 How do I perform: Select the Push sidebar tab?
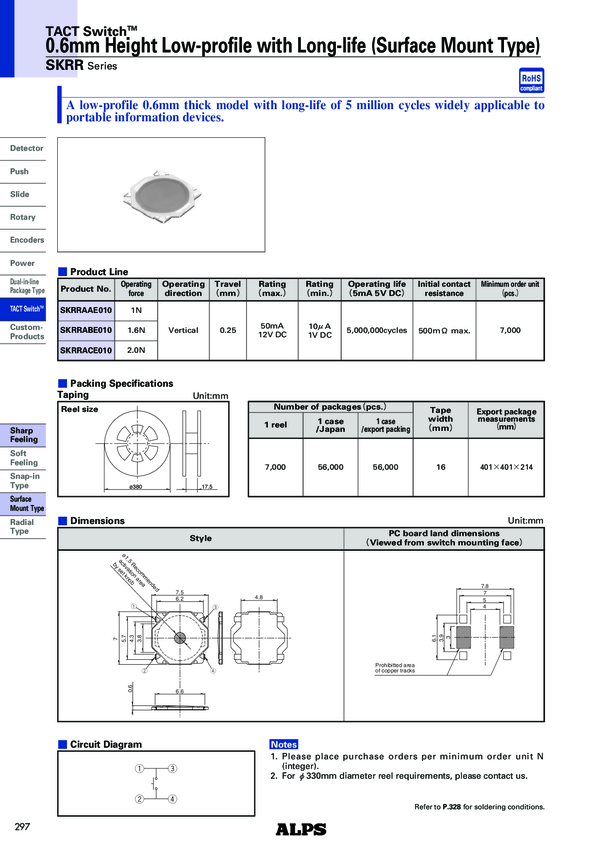coord(23,171)
